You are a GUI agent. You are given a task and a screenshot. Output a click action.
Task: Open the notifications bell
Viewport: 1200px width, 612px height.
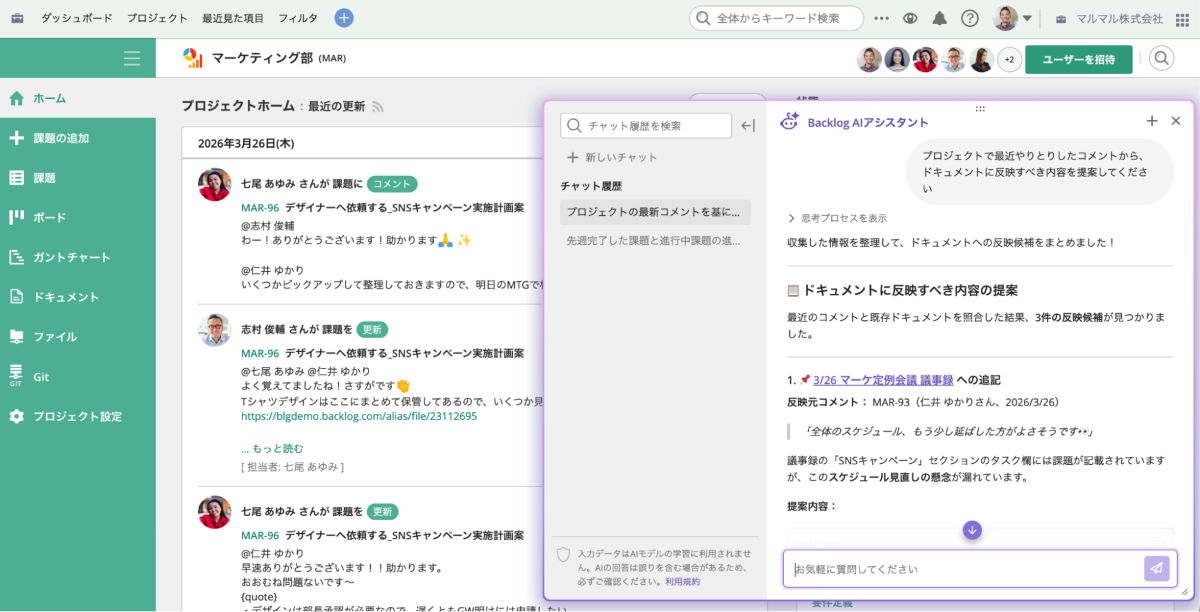[x=939, y=17]
